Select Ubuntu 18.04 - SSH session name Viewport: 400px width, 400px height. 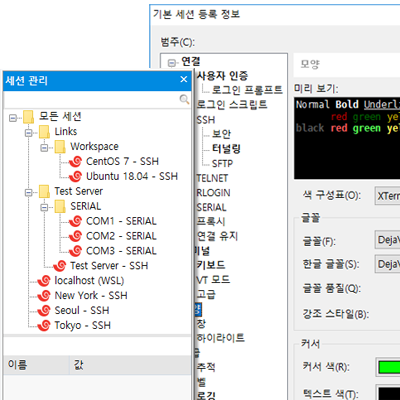[x=132, y=176]
